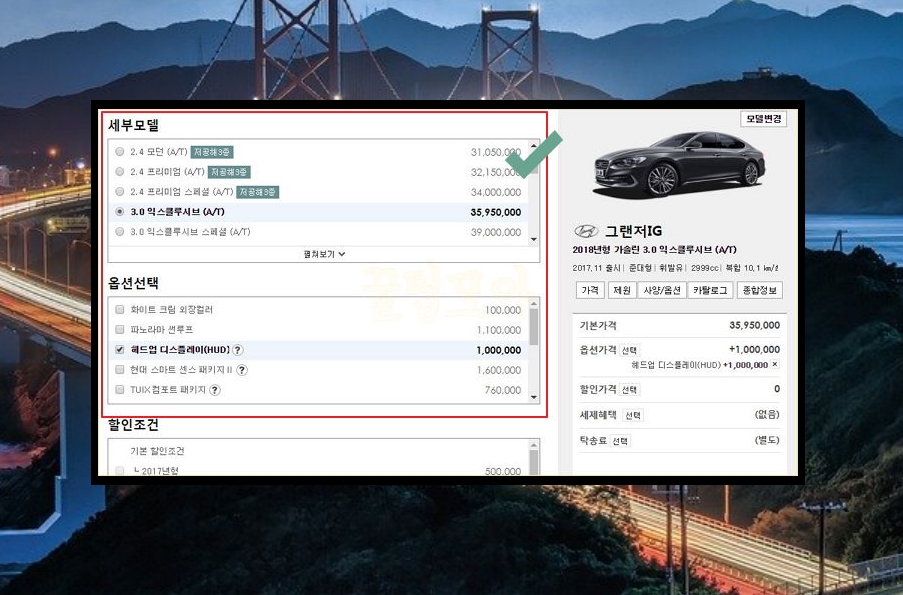903x595 pixels.
Task: Click the 100,000 price for 화이트 크림
Action: tap(503, 310)
